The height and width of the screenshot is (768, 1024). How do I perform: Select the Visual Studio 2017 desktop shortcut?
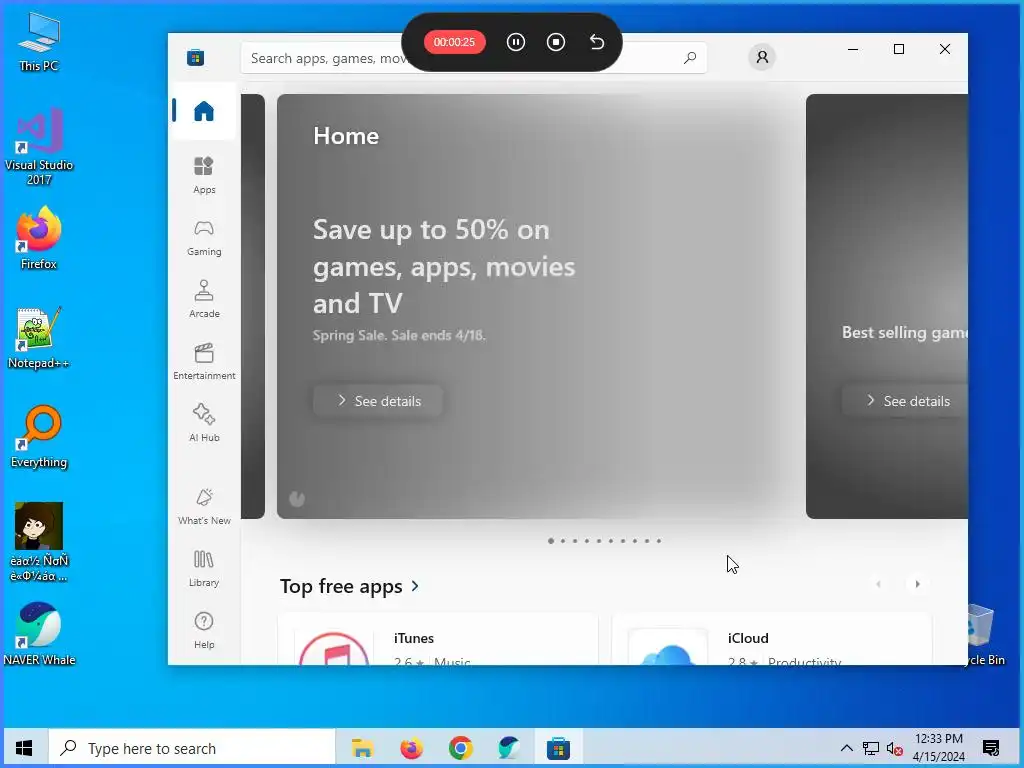click(x=39, y=147)
